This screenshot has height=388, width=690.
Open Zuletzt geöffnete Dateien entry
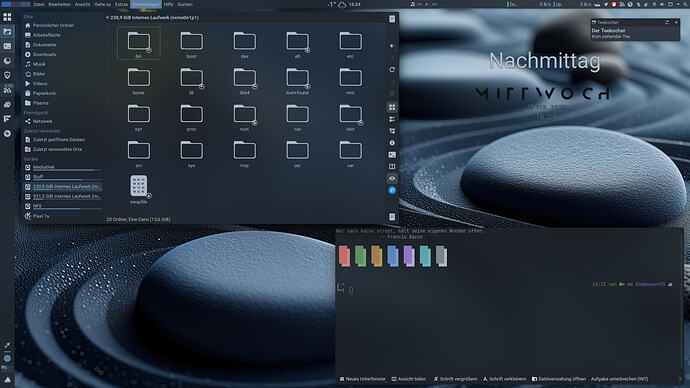point(55,140)
